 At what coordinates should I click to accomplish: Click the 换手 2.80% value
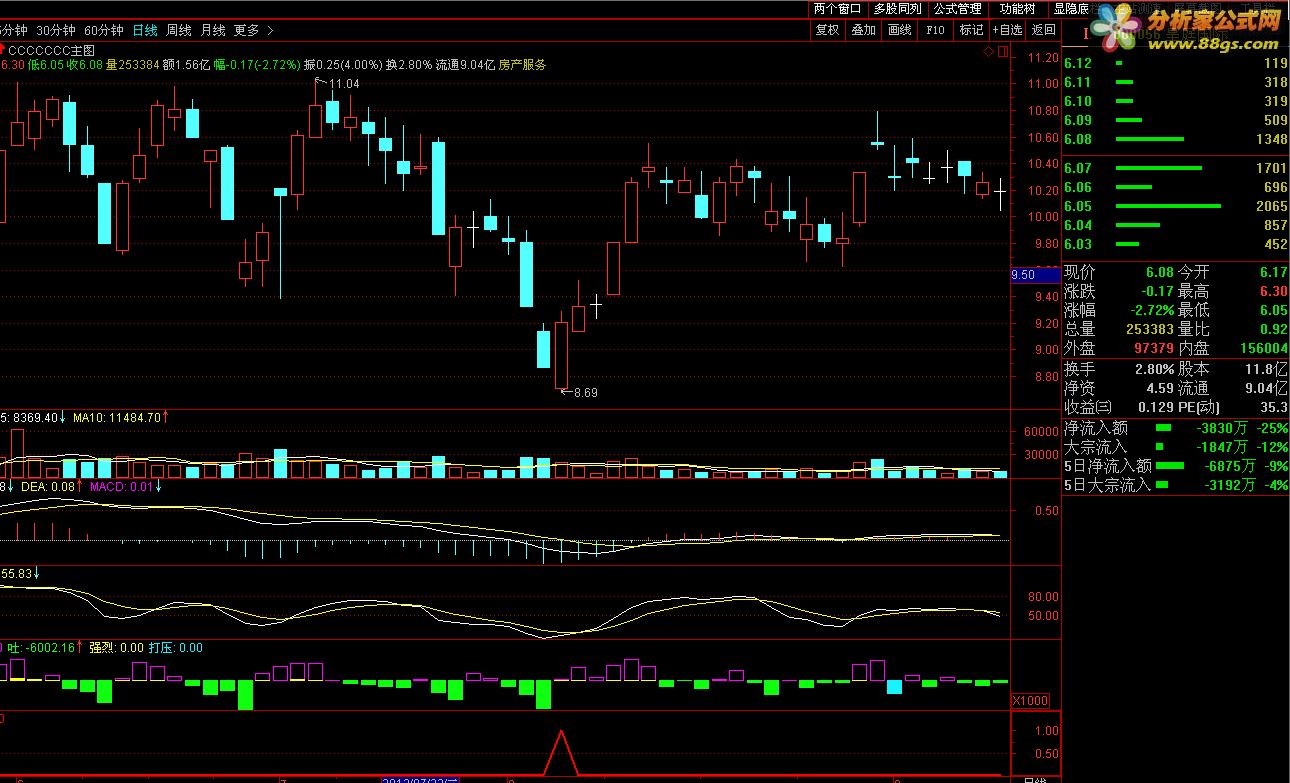(x=1153, y=369)
